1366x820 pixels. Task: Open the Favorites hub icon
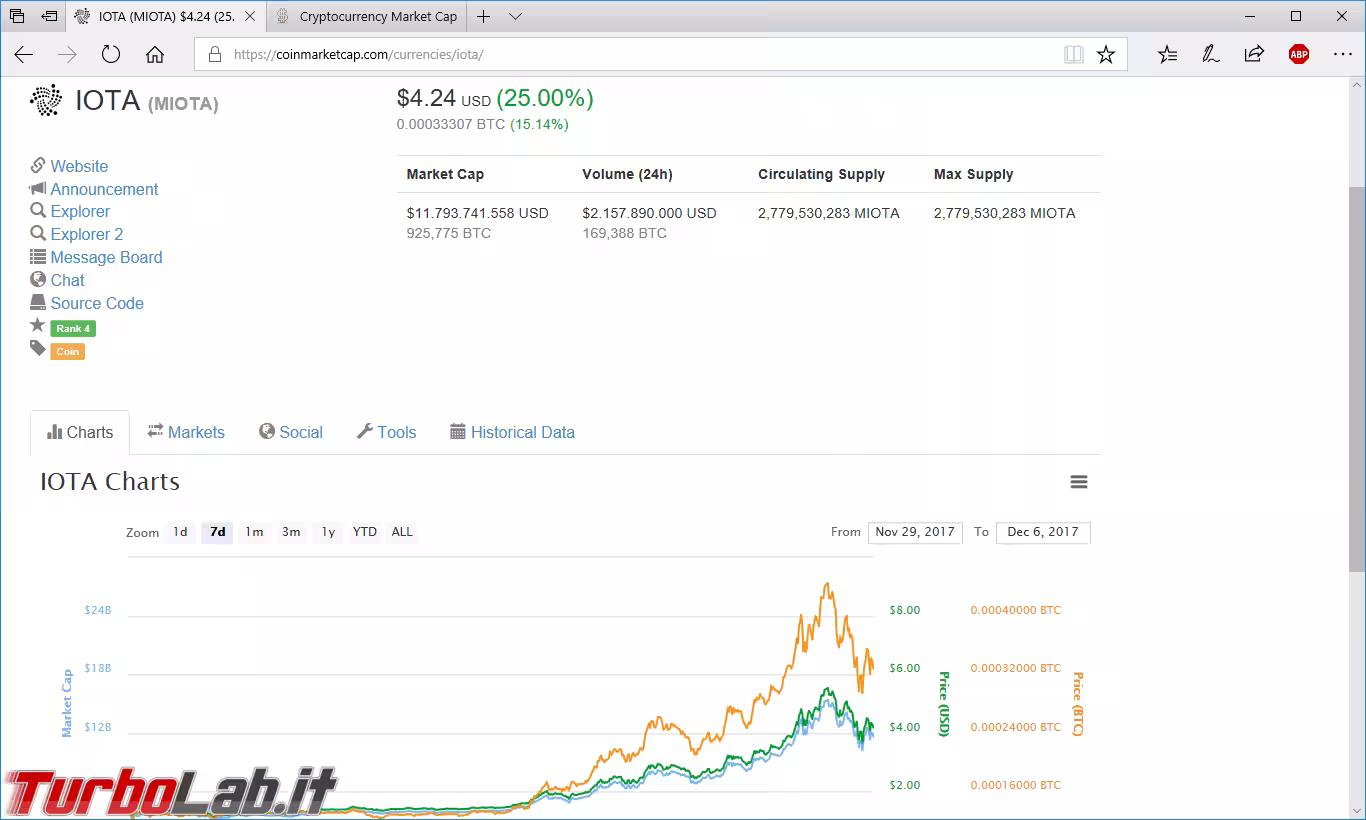1167,55
